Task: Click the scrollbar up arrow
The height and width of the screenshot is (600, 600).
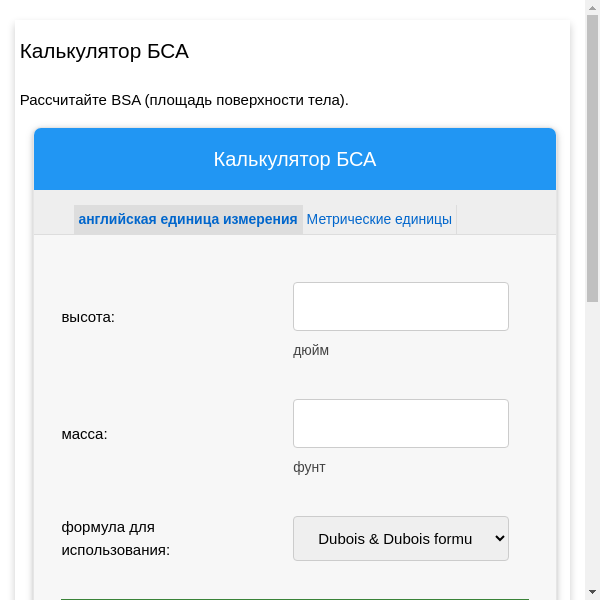Action: click(x=592, y=7)
